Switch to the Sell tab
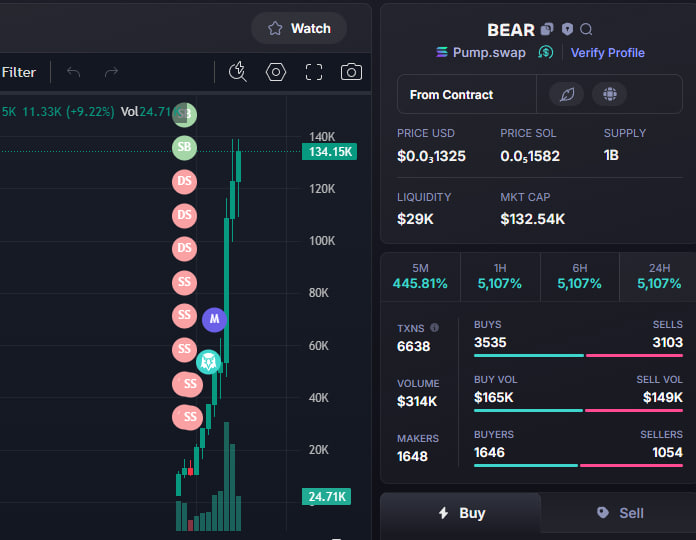Screen dimensions: 696x540 (x=620, y=513)
